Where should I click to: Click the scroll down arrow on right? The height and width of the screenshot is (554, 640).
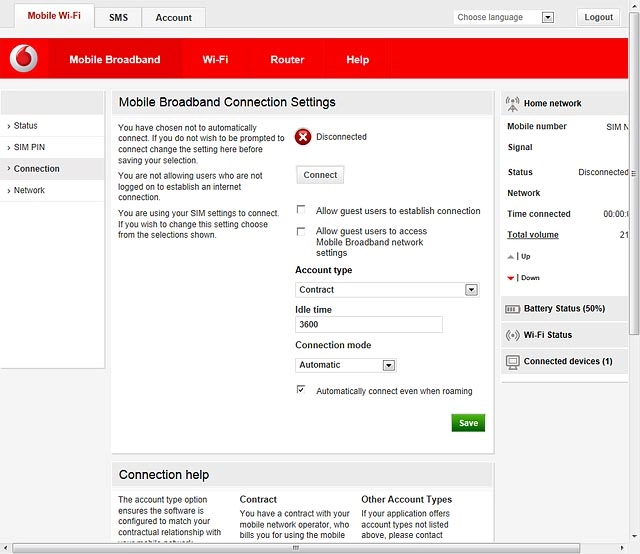coord(634,536)
